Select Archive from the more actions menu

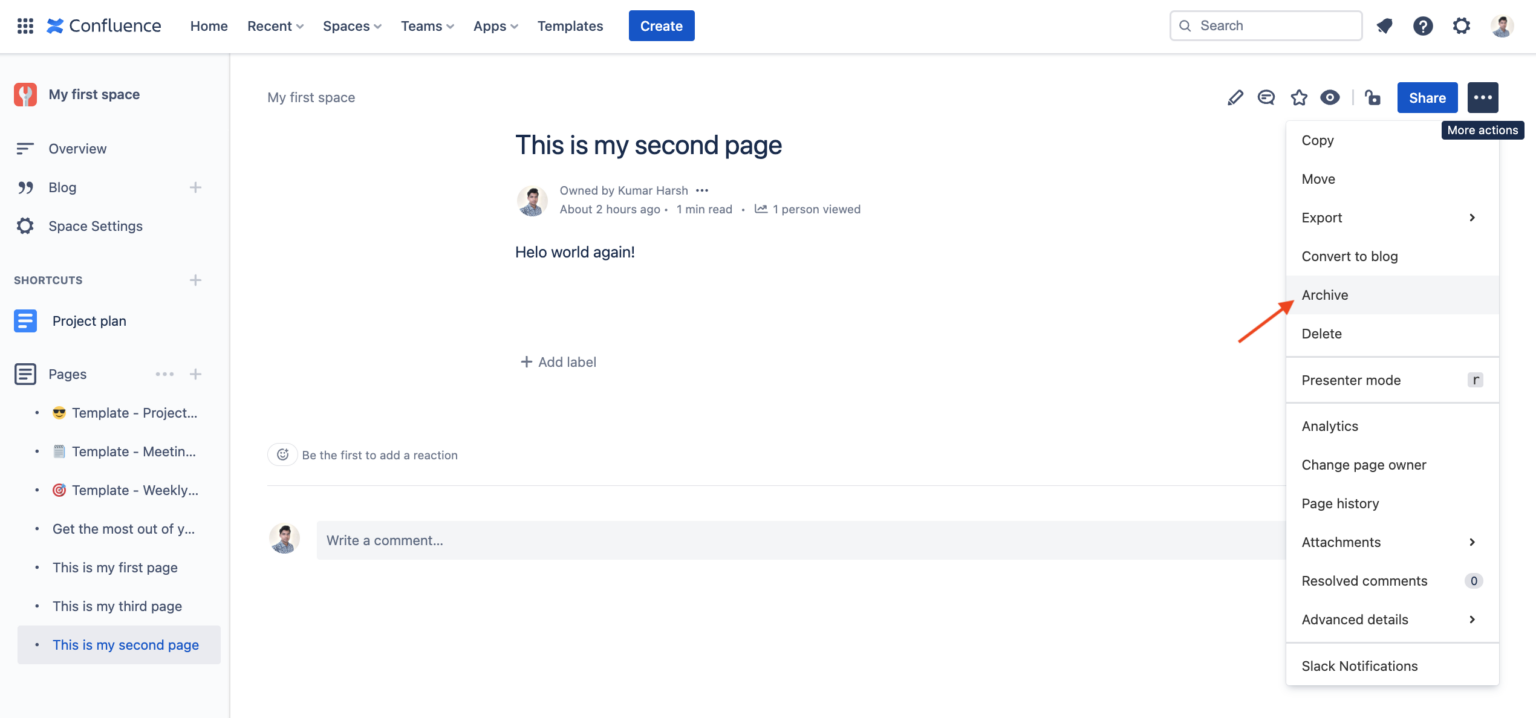point(1324,294)
